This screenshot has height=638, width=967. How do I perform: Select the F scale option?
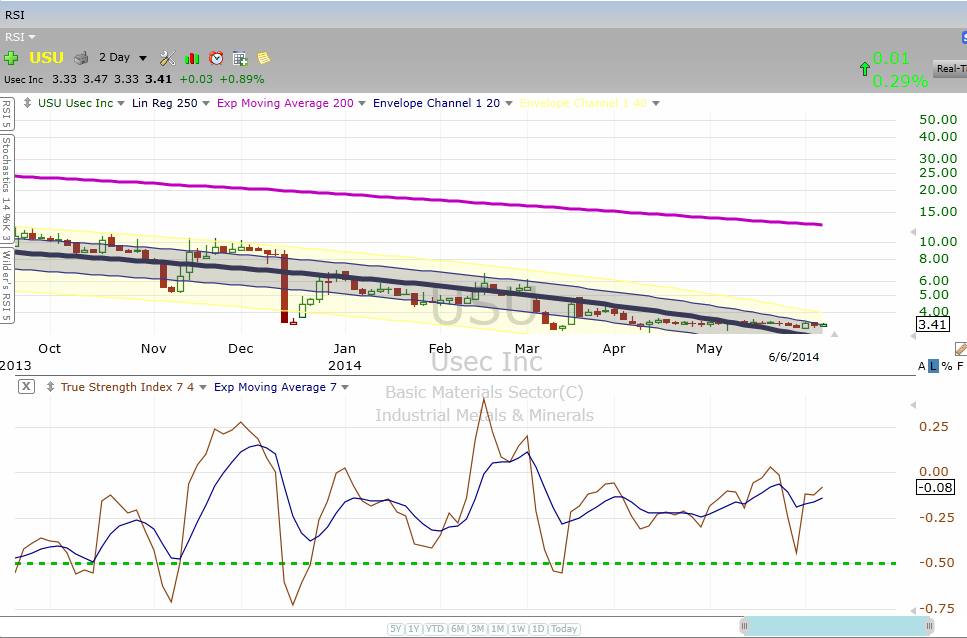pos(960,366)
